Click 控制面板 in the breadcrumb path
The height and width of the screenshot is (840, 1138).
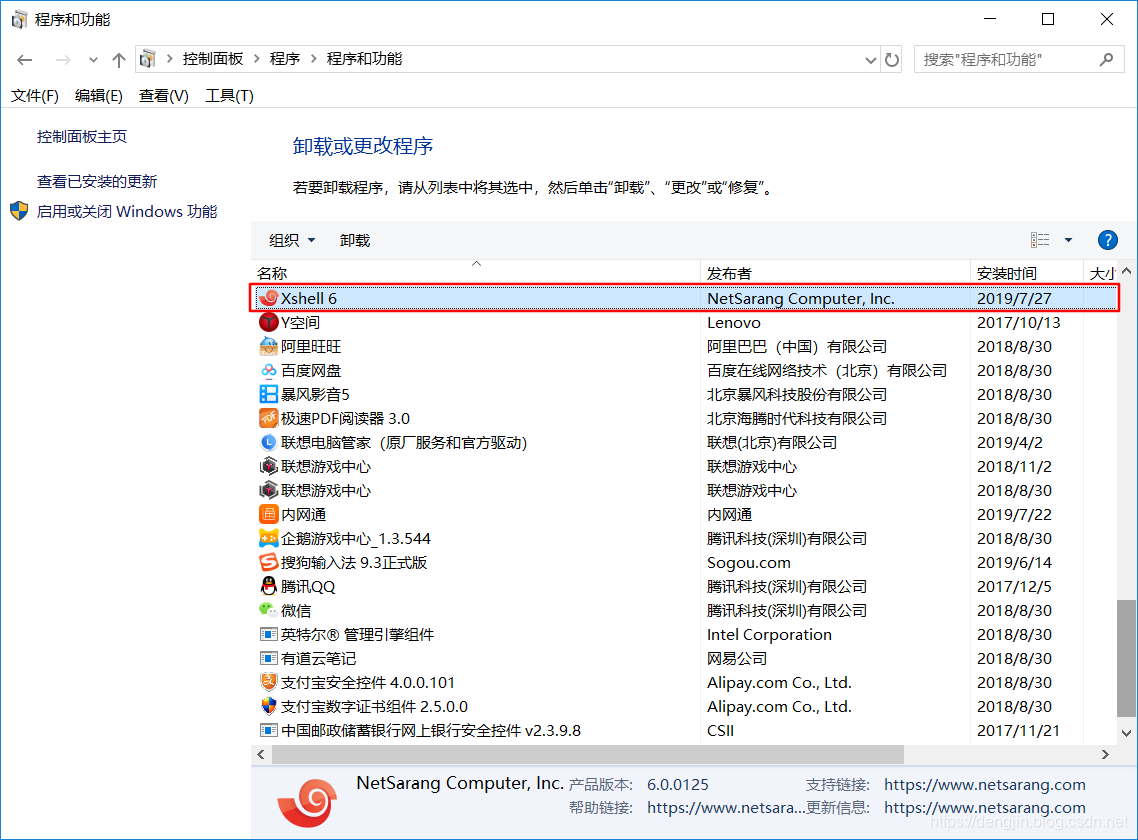[213, 59]
